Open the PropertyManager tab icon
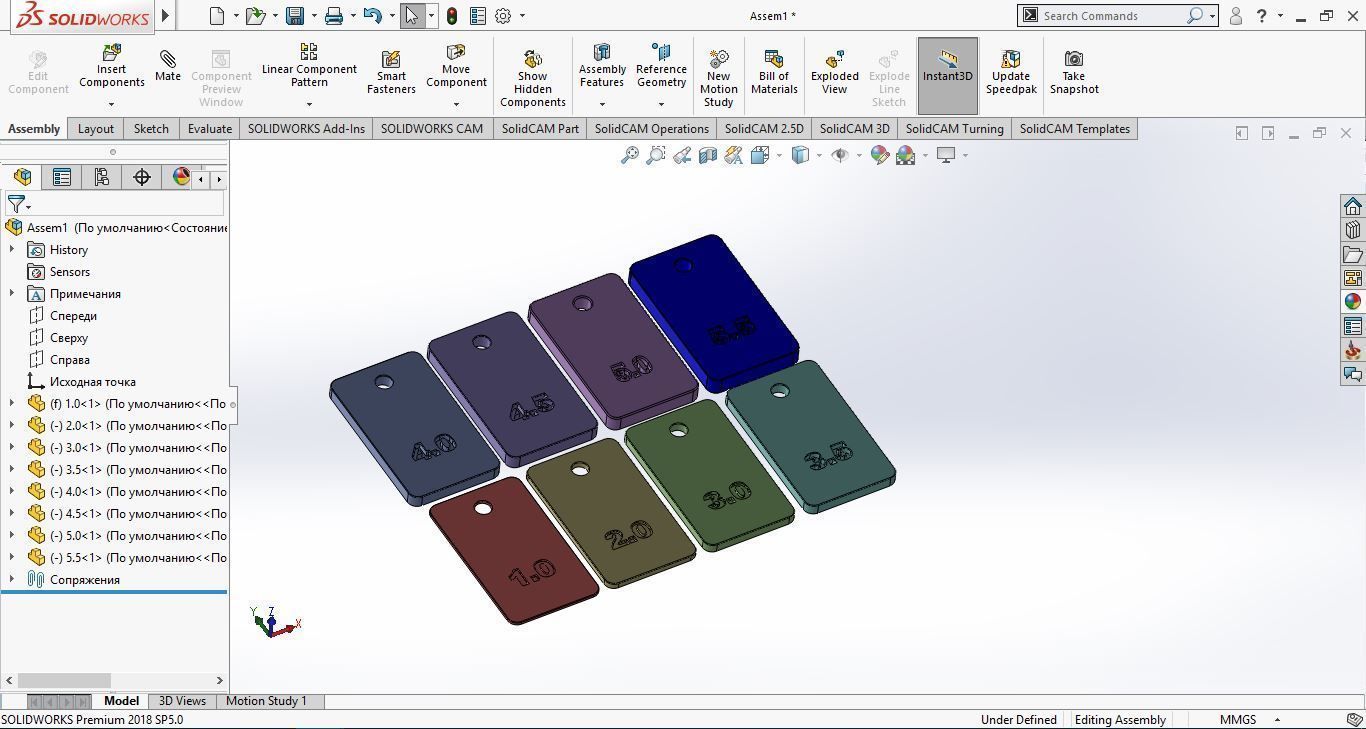Image resolution: width=1366 pixels, height=729 pixels. tap(62, 177)
